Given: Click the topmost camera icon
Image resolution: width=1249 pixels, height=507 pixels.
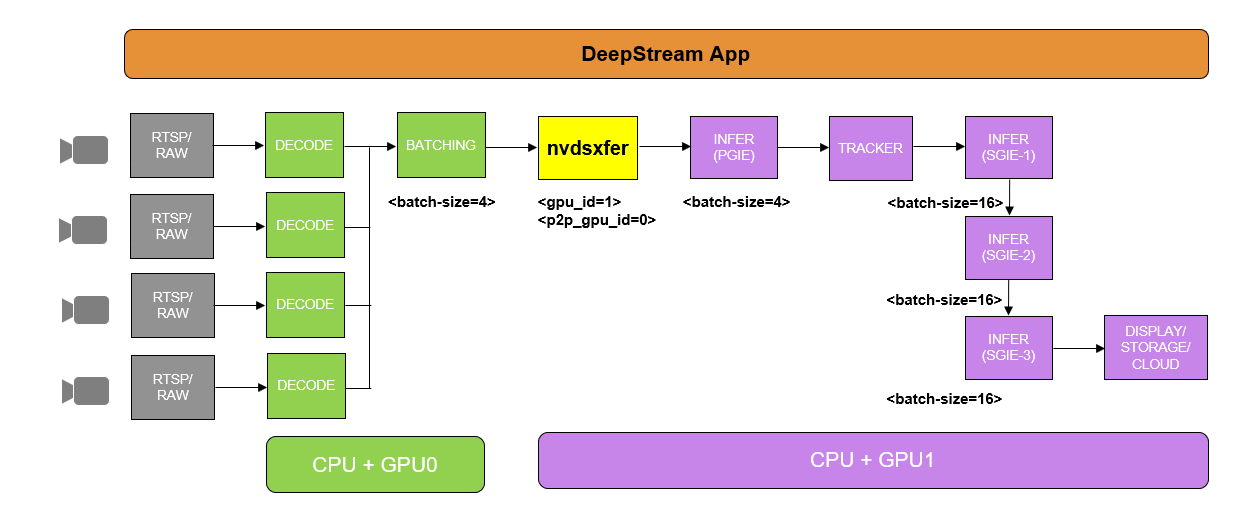Looking at the screenshot, I should (x=84, y=150).
